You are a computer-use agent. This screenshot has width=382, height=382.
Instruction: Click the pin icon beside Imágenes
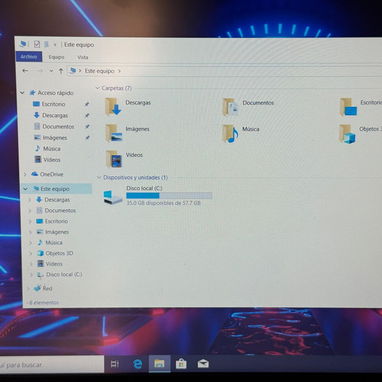pyautogui.click(x=88, y=138)
